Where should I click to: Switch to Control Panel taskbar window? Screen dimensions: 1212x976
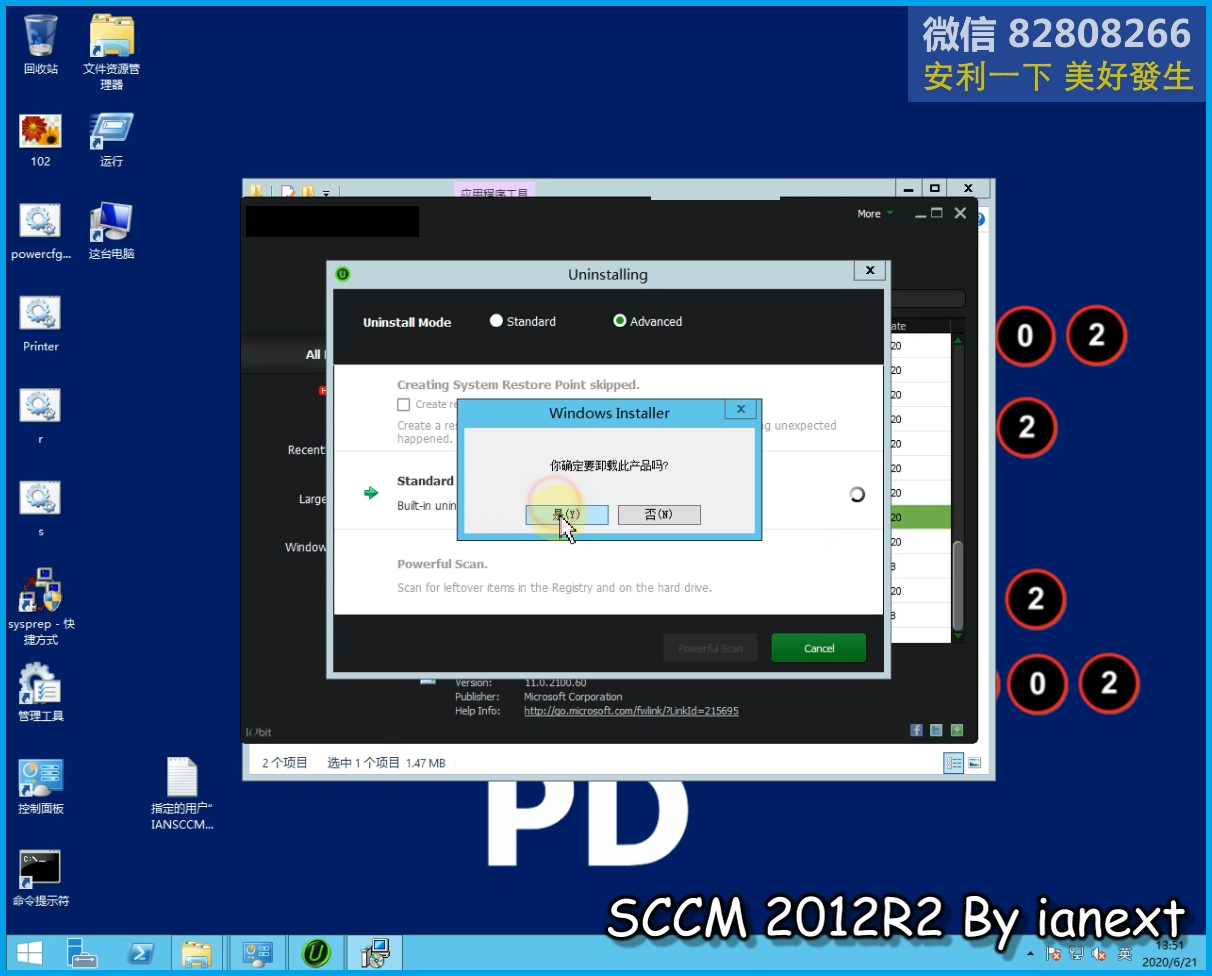[258, 953]
